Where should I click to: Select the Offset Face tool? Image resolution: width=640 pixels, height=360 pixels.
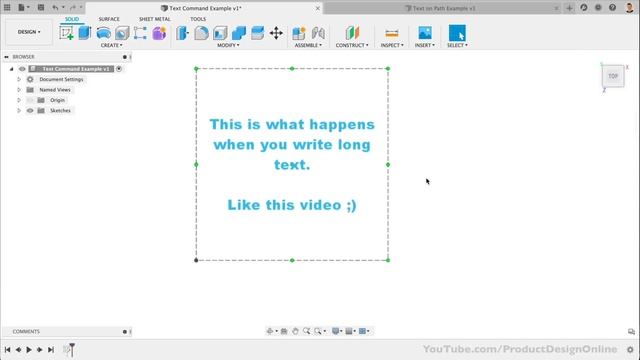[257, 33]
